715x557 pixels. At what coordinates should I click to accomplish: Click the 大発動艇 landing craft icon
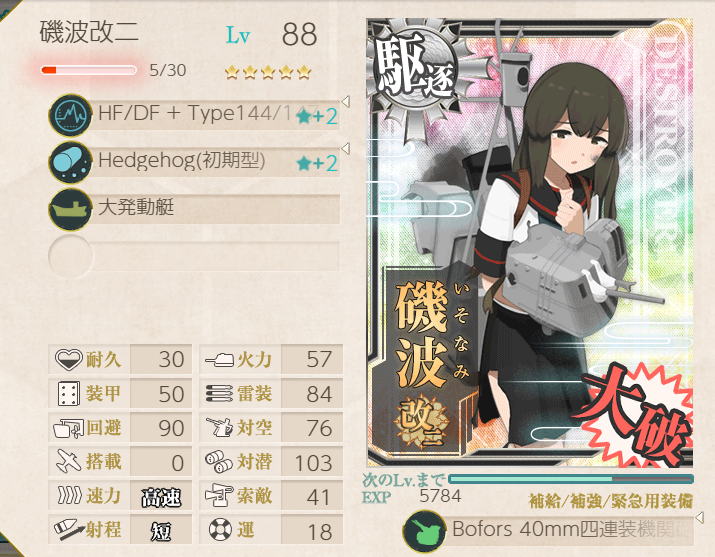(70, 210)
